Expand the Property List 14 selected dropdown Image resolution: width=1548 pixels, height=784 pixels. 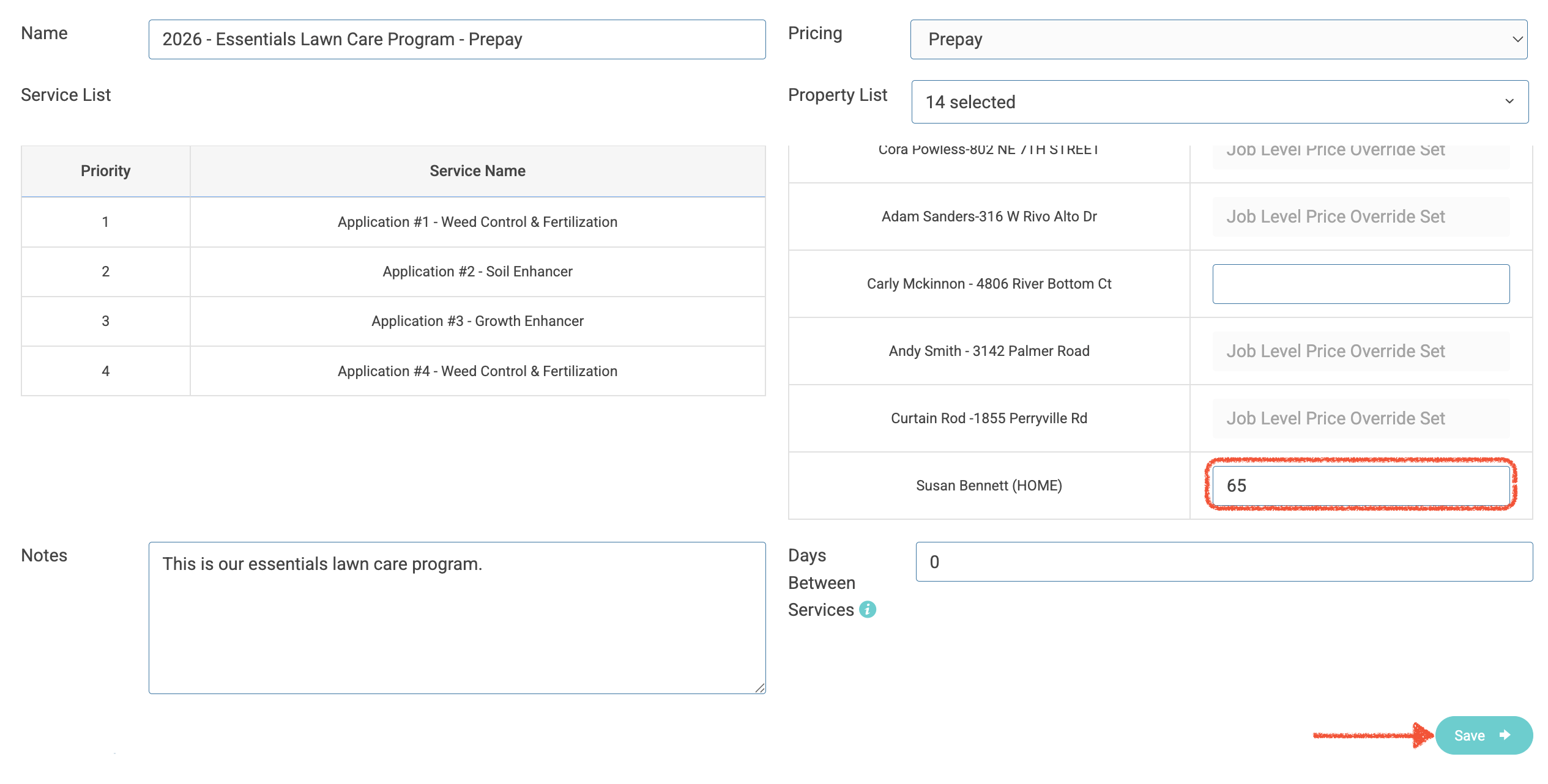(1219, 102)
